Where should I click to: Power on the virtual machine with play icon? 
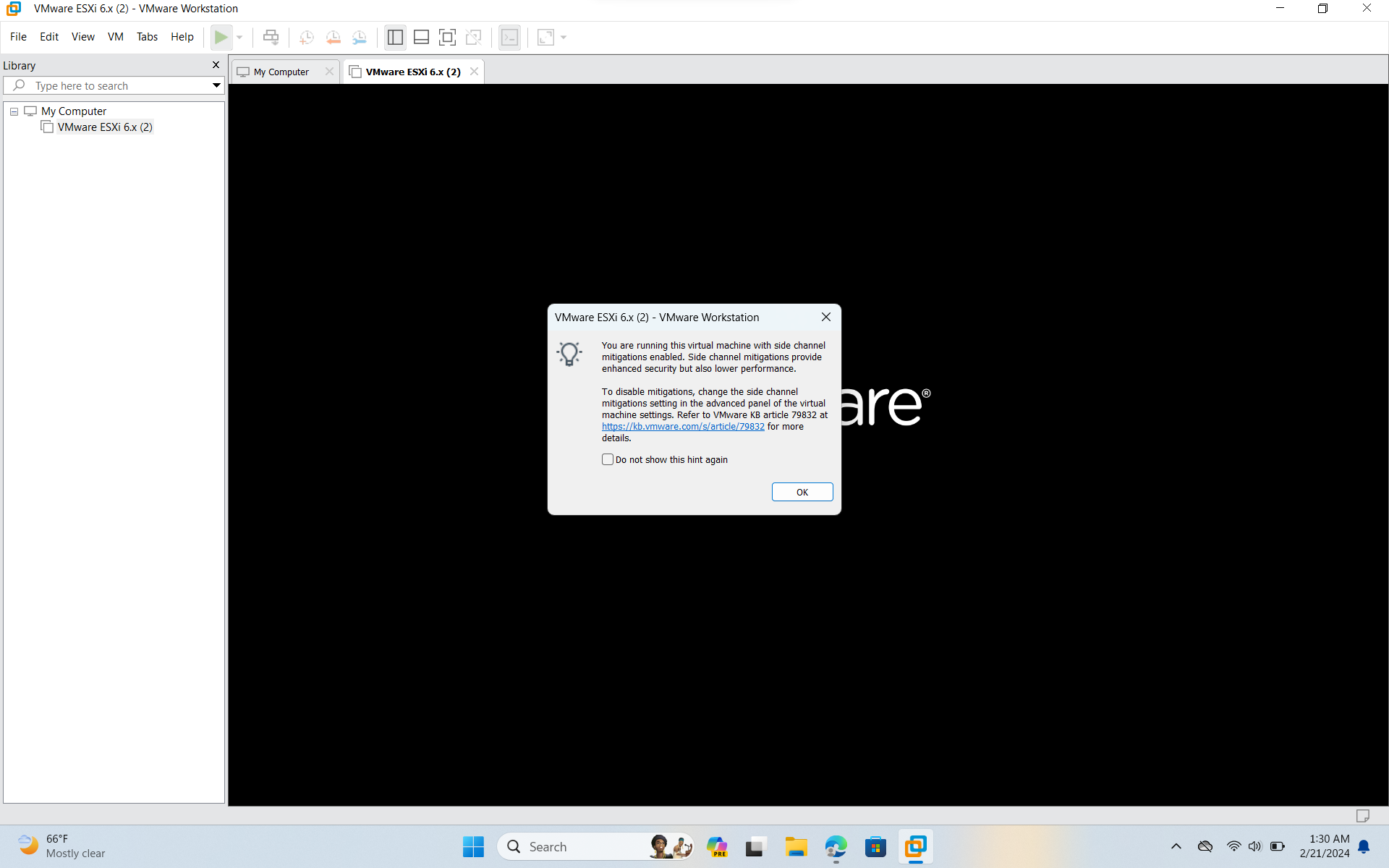pyautogui.click(x=221, y=37)
